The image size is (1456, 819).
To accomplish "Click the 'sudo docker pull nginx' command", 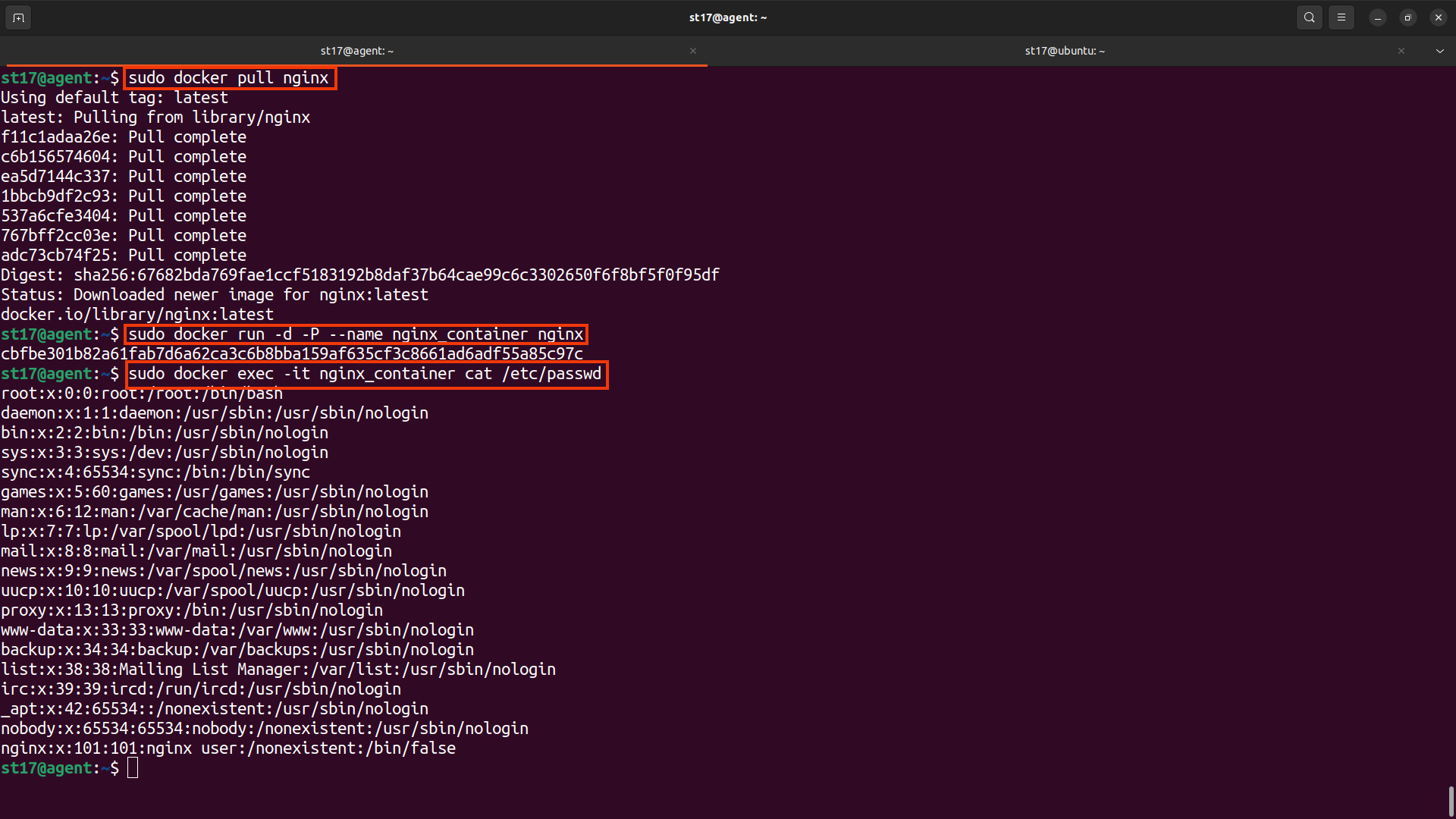I will (229, 78).
